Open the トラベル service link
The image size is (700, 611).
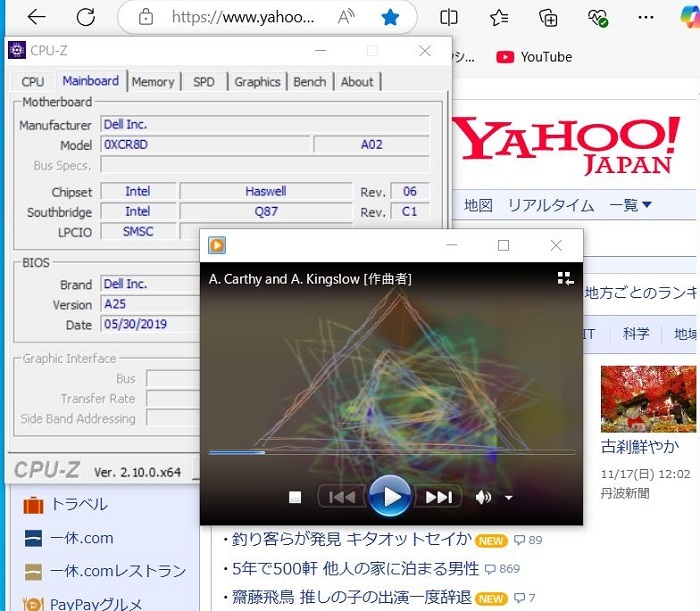pyautogui.click(x=79, y=504)
